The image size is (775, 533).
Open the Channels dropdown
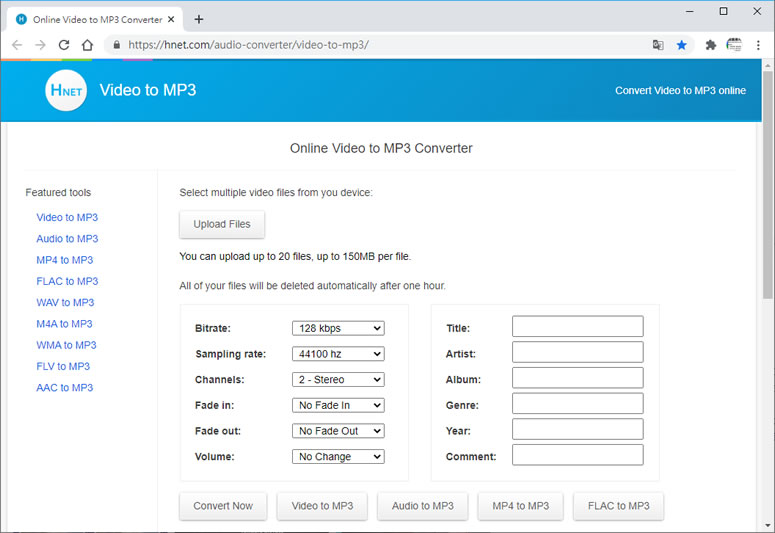coord(338,380)
